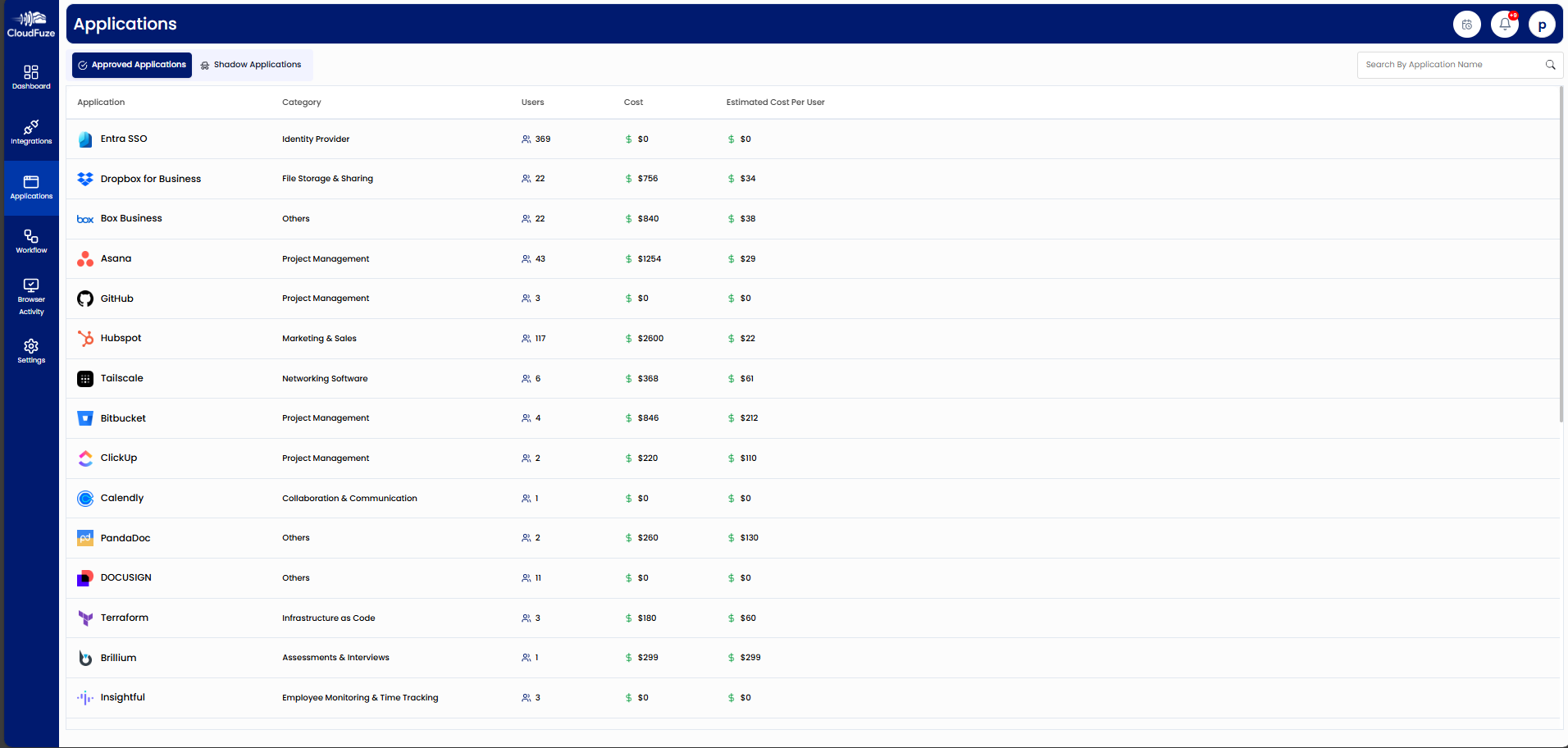
Task: Click the timer icon in the header
Action: click(x=1466, y=25)
